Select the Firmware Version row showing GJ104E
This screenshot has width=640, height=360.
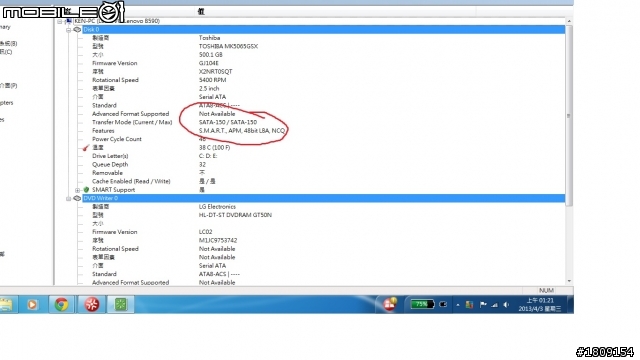click(x=115, y=63)
